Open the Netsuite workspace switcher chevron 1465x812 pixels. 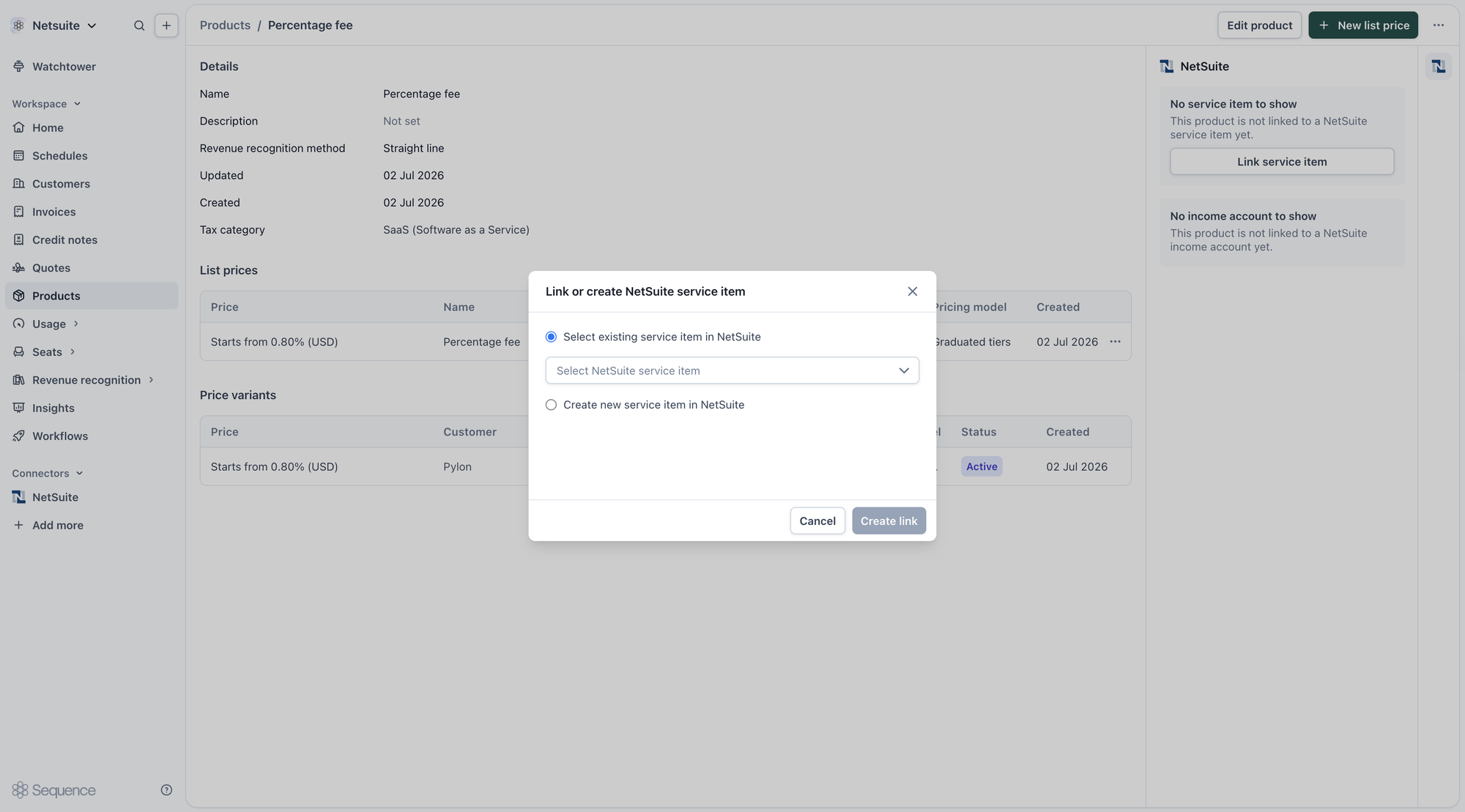click(x=92, y=26)
